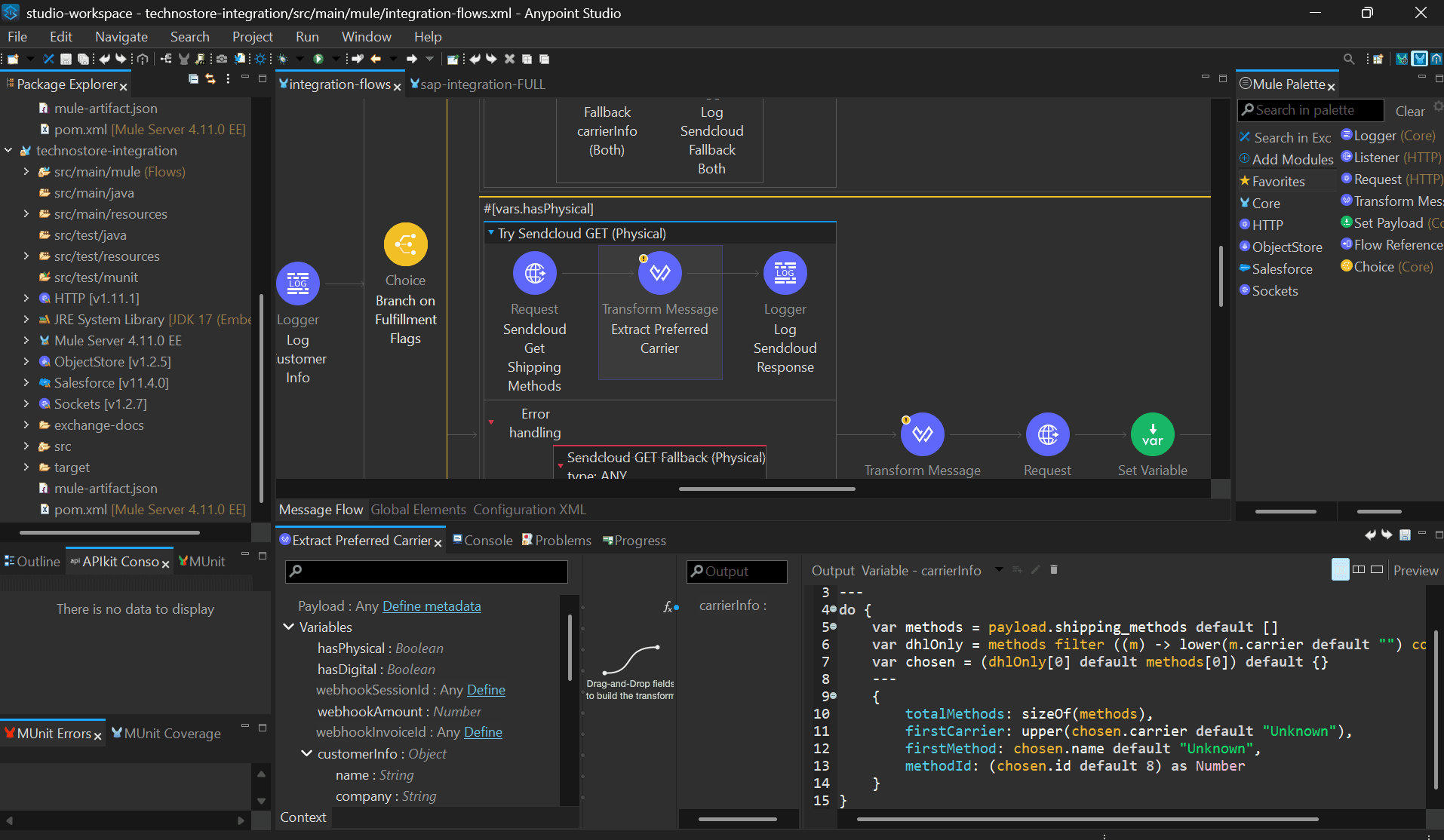Click the toolbar search magnifier icon

1349,59
